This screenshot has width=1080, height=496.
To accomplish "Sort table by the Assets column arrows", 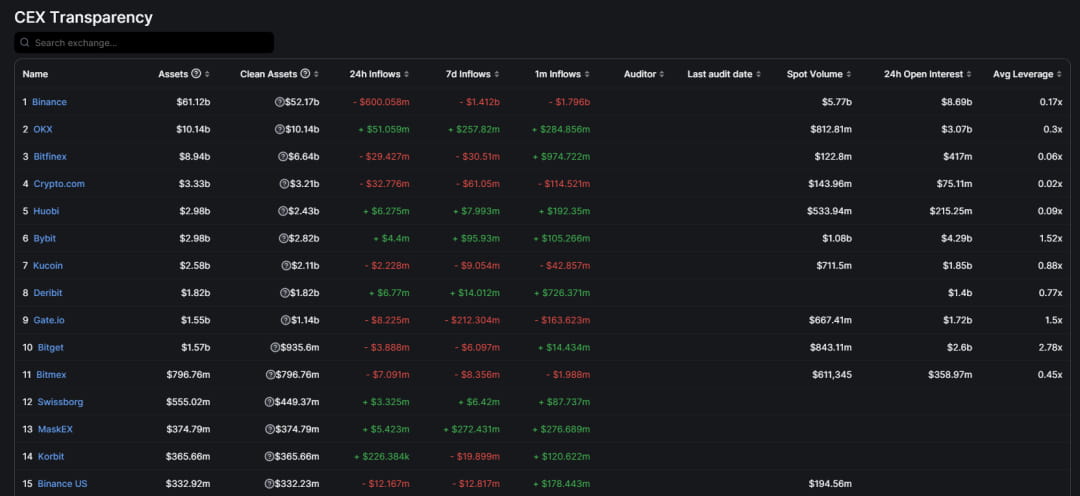I will tap(207, 74).
